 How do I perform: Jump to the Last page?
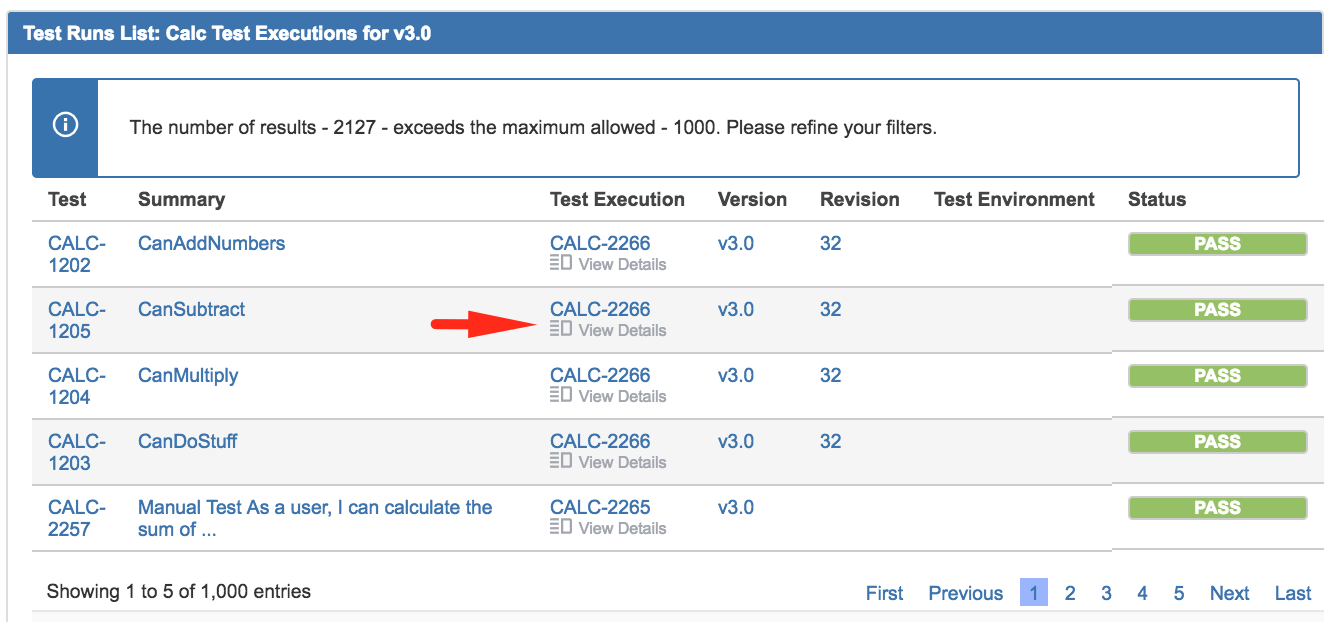click(x=1293, y=593)
